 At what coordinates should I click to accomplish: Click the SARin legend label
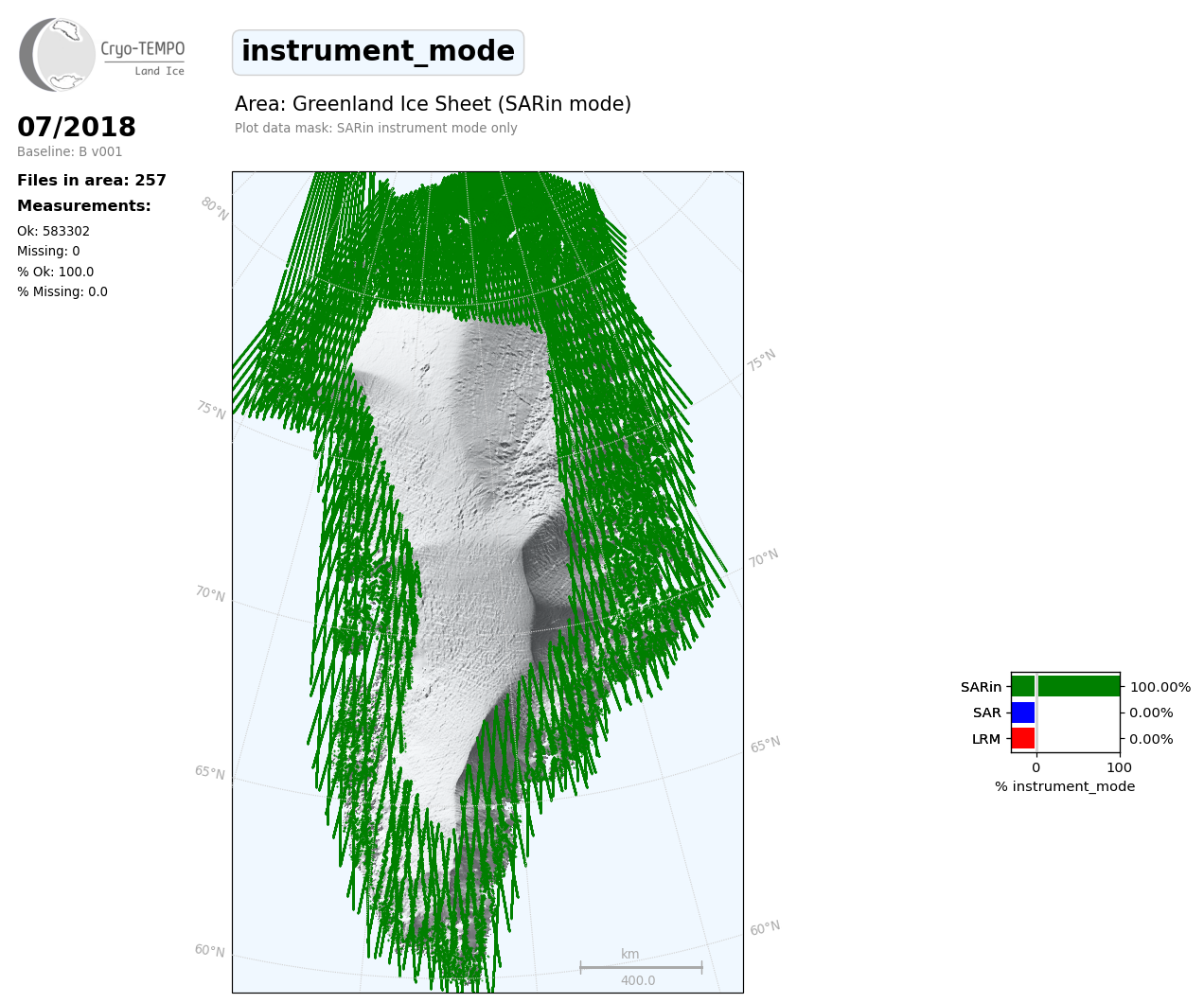(x=981, y=687)
